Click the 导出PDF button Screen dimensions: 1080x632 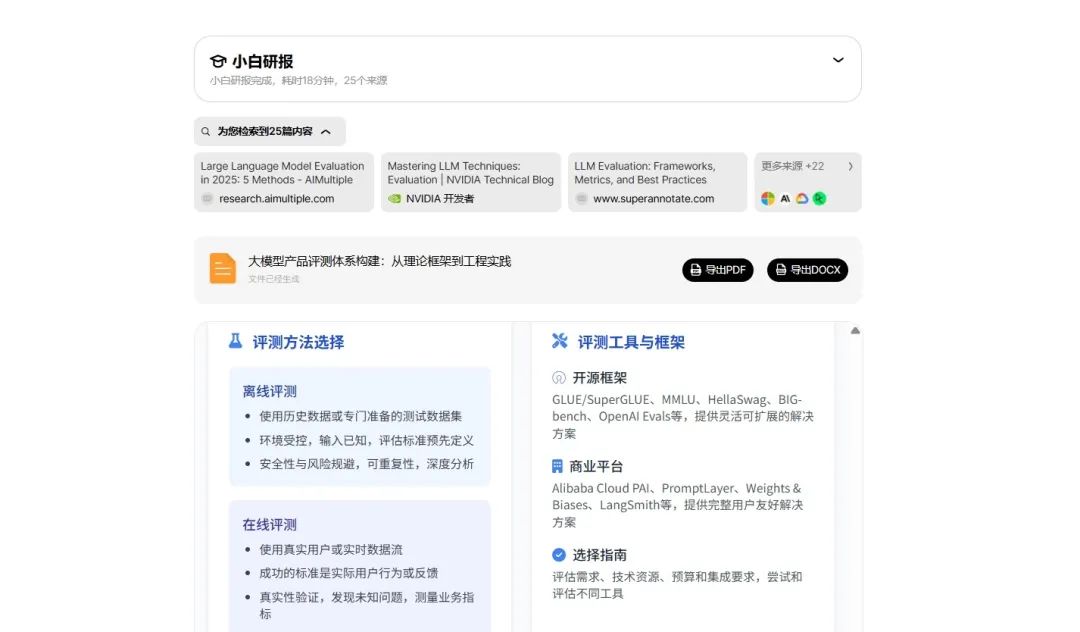pos(717,270)
